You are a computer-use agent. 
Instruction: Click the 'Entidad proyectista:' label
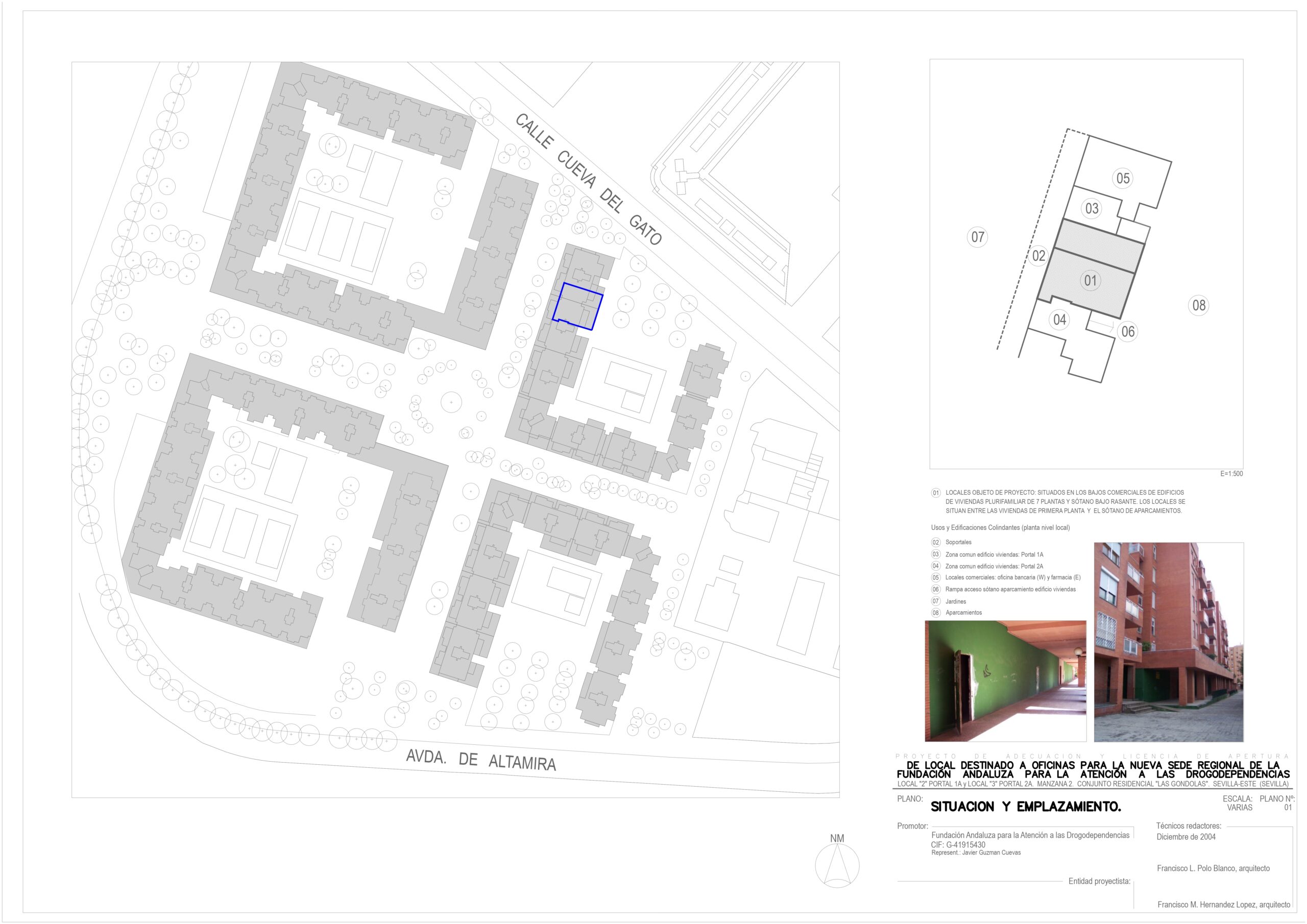(x=1099, y=881)
